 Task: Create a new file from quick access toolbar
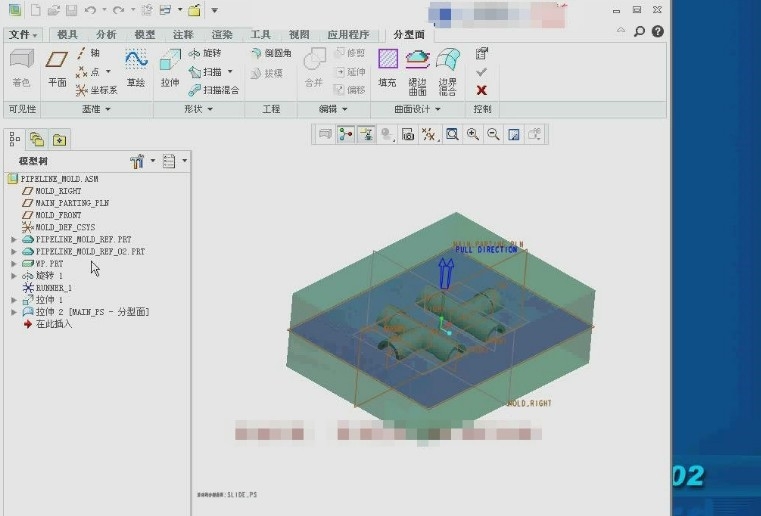coord(35,10)
